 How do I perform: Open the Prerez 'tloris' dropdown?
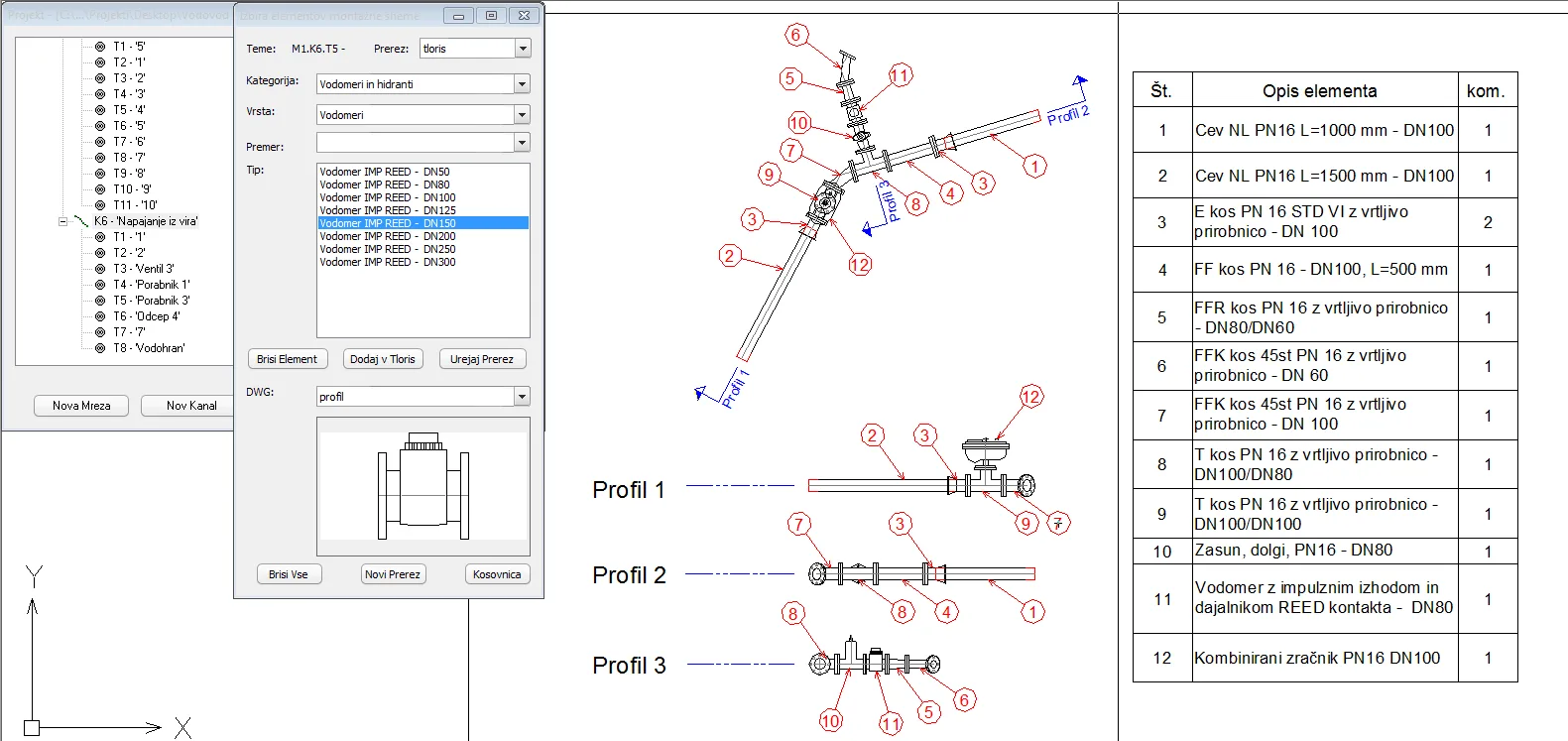[523, 49]
